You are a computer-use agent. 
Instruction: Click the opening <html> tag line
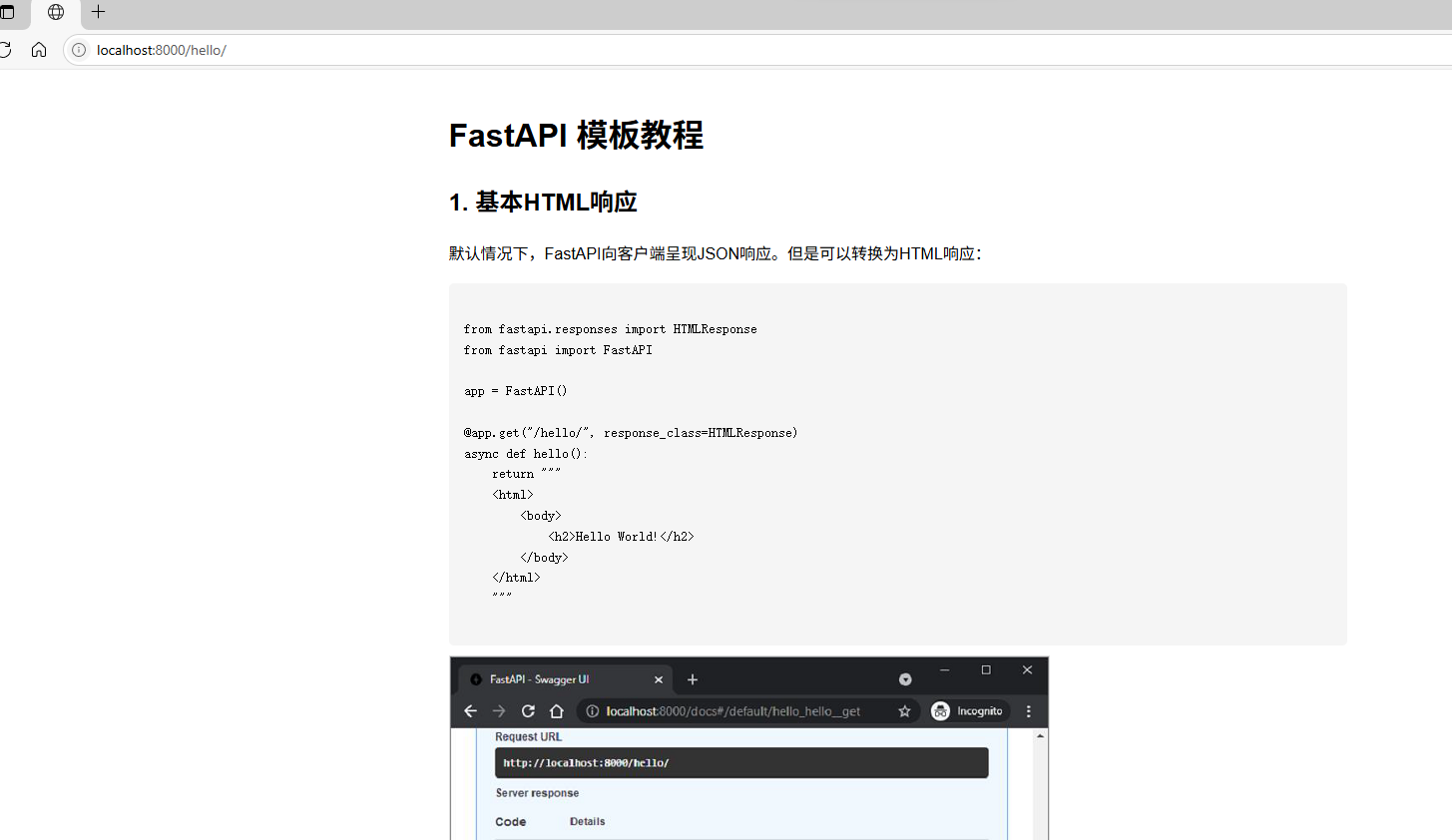512,495
